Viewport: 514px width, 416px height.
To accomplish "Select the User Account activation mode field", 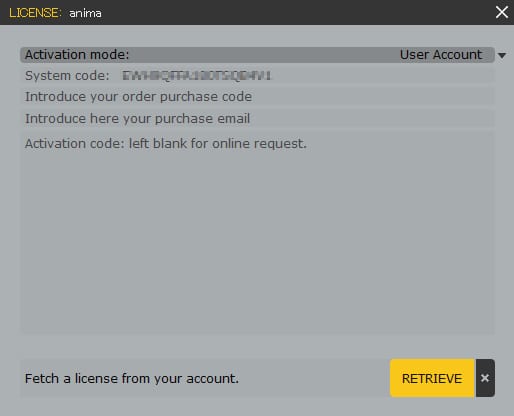I will point(257,55).
